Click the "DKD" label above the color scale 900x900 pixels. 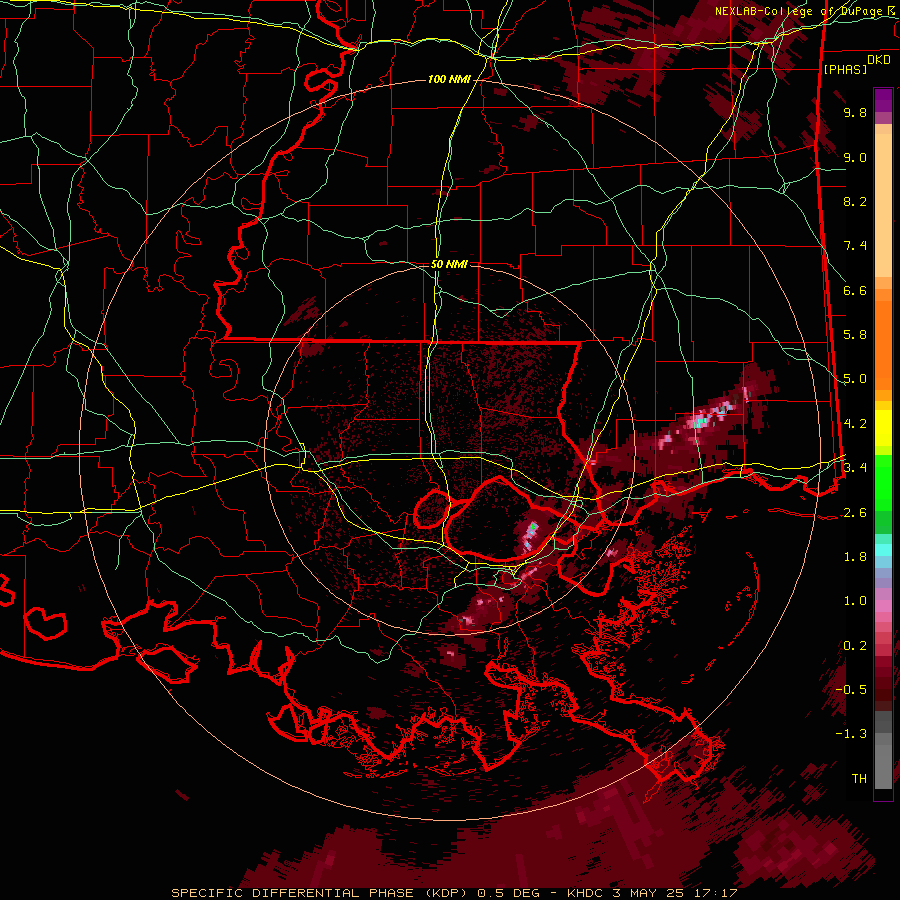pyautogui.click(x=879, y=60)
